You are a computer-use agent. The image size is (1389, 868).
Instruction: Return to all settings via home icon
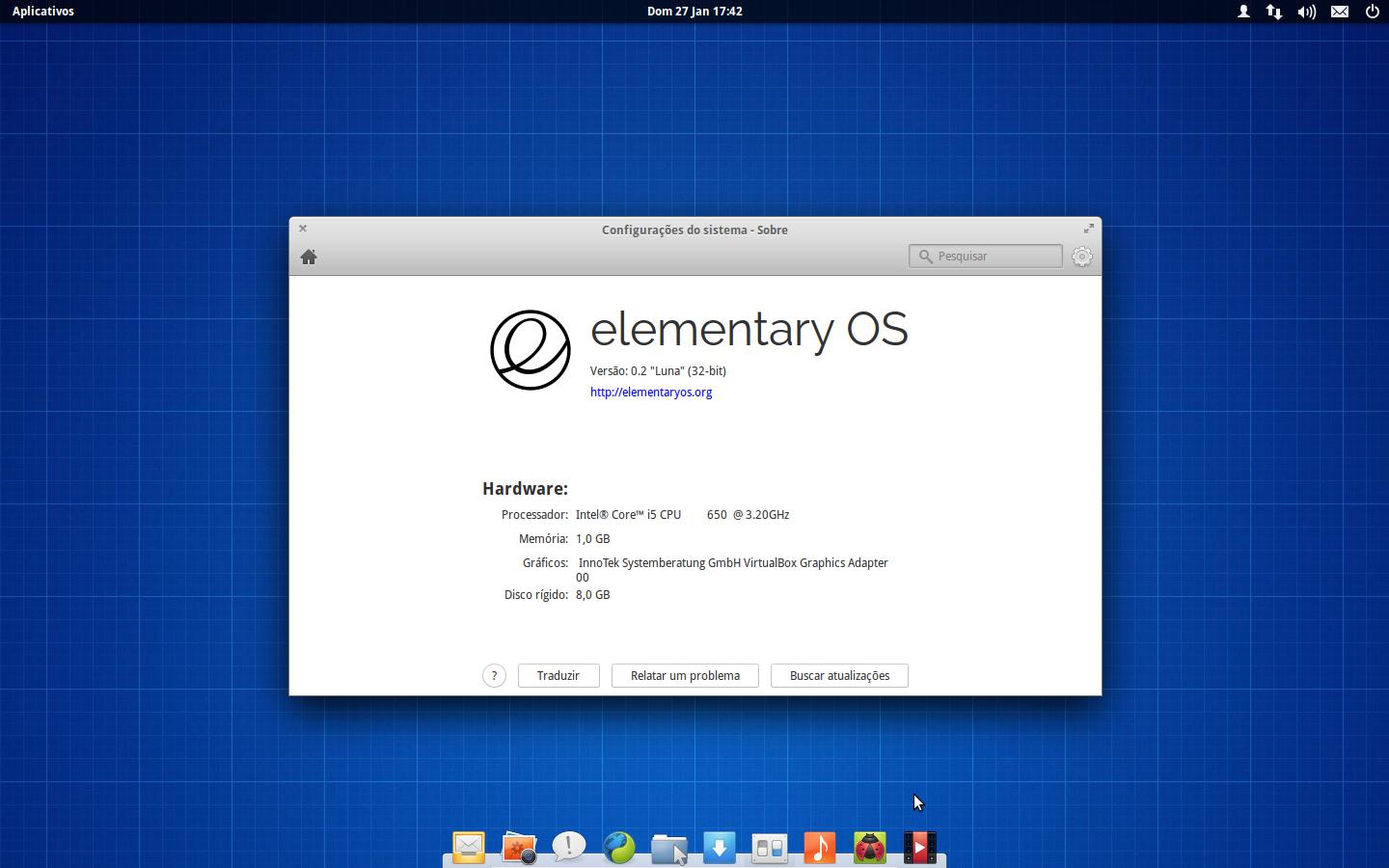pyautogui.click(x=309, y=257)
